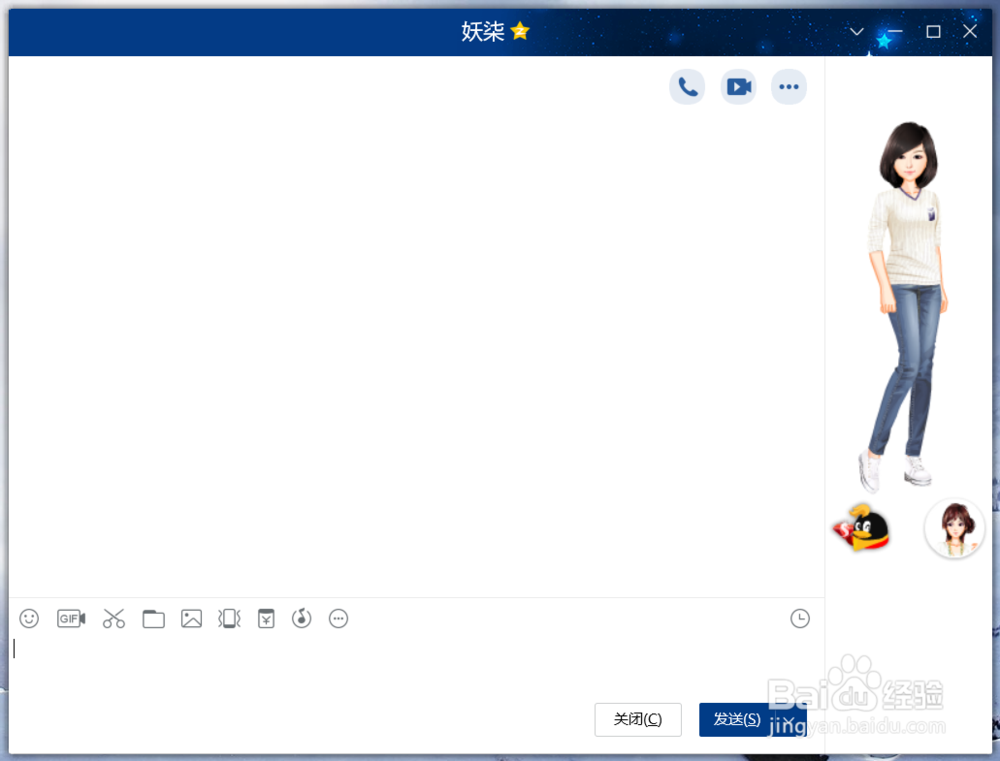Open message history clock icon
Viewport: 1000px width, 761px height.
click(800, 618)
